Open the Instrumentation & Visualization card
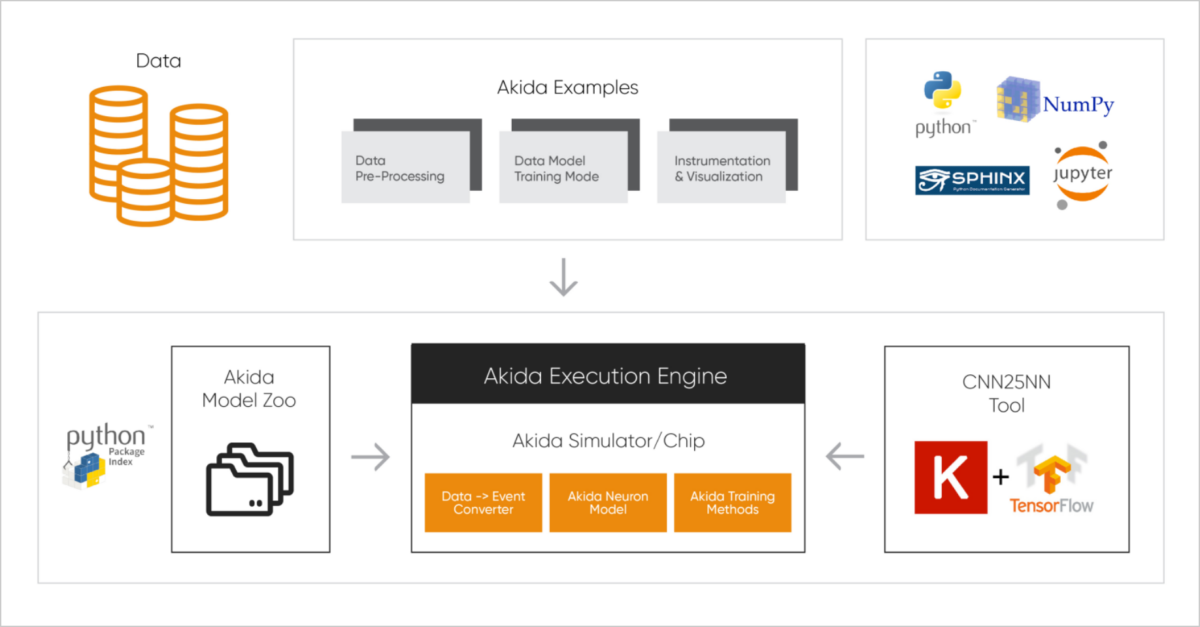The image size is (1200, 627). point(720,167)
